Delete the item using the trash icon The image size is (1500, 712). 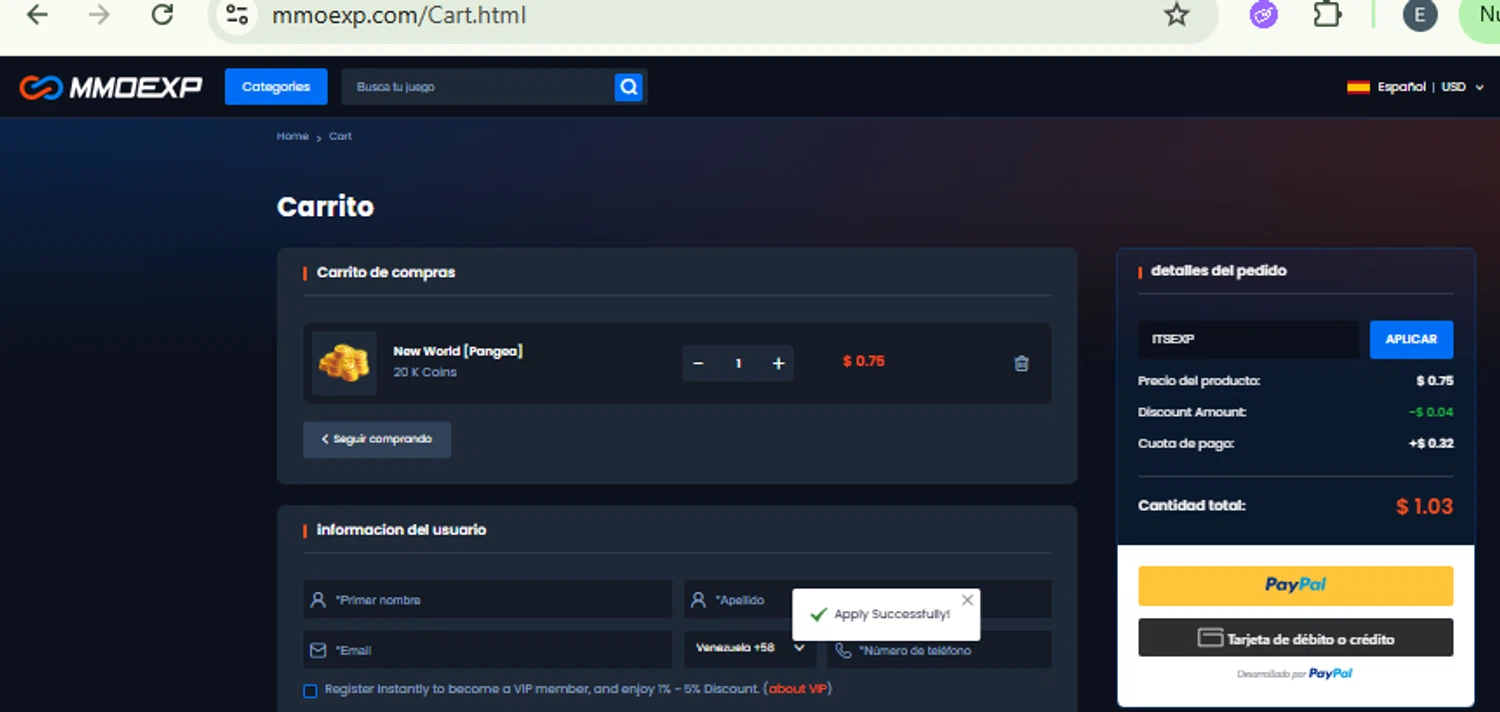pos(1021,364)
